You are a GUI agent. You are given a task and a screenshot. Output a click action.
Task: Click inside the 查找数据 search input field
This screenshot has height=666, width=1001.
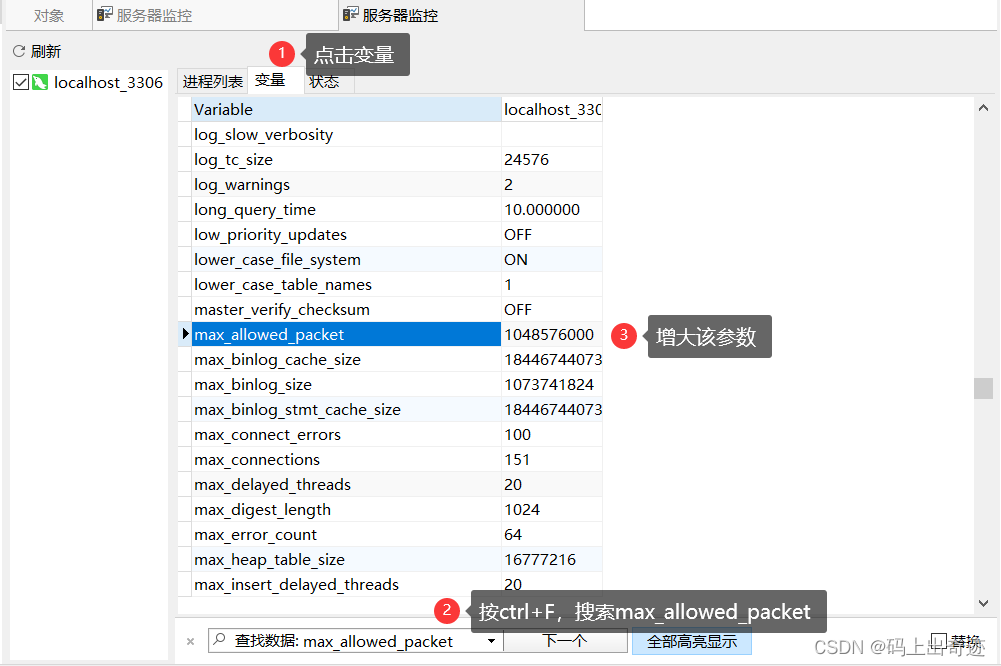(x=350, y=641)
